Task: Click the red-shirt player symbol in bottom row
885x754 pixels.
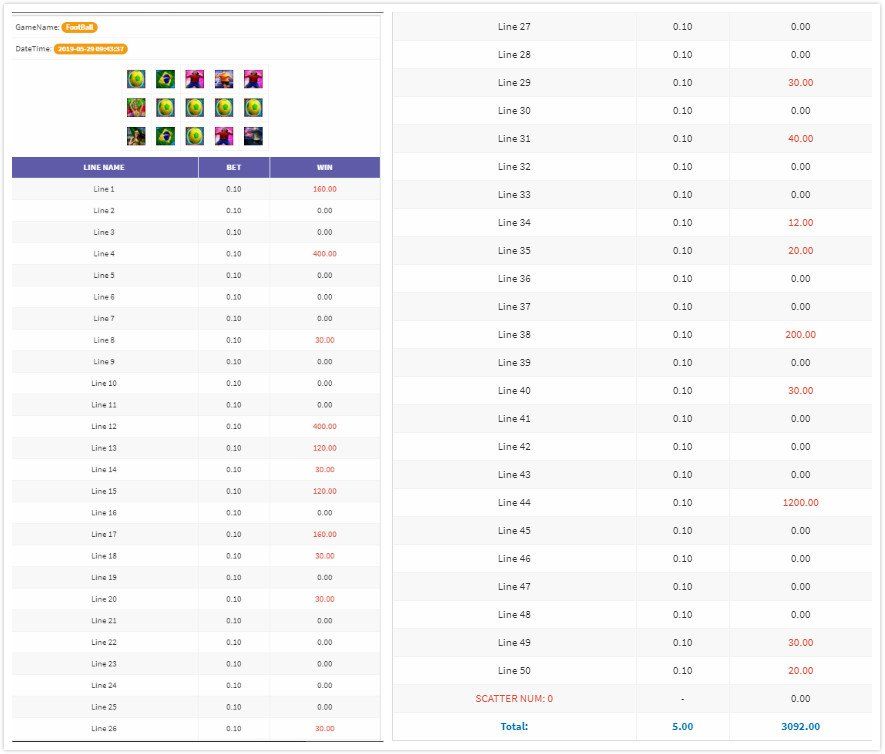Action: coord(224,136)
